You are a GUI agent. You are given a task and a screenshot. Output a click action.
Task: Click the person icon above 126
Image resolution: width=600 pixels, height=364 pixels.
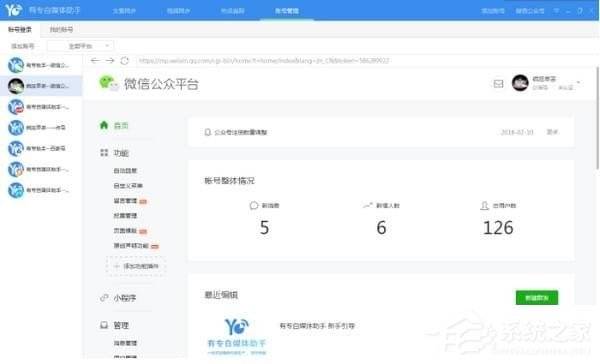pyautogui.click(x=484, y=206)
